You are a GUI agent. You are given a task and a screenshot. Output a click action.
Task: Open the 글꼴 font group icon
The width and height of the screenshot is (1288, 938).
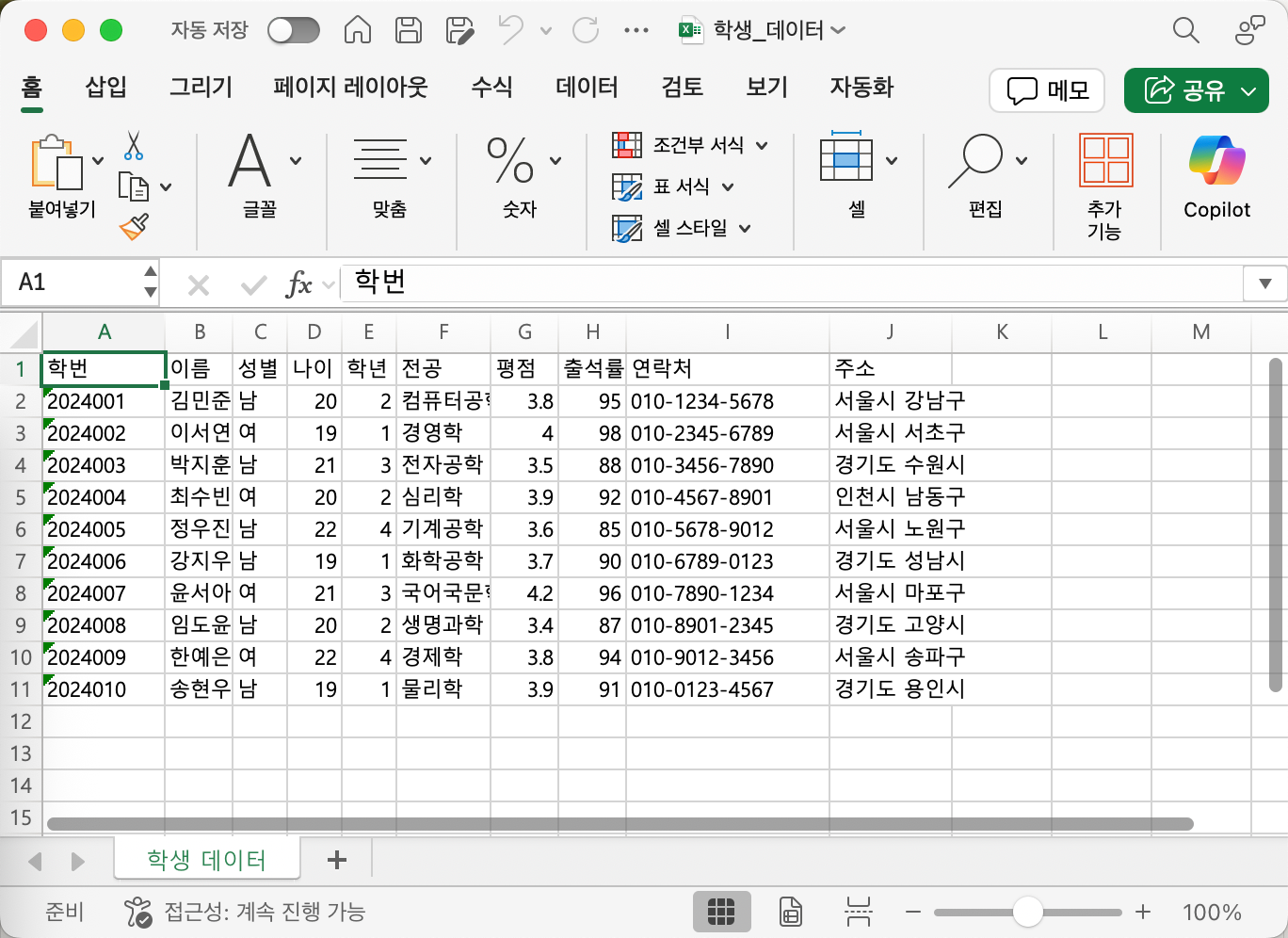coord(250,160)
